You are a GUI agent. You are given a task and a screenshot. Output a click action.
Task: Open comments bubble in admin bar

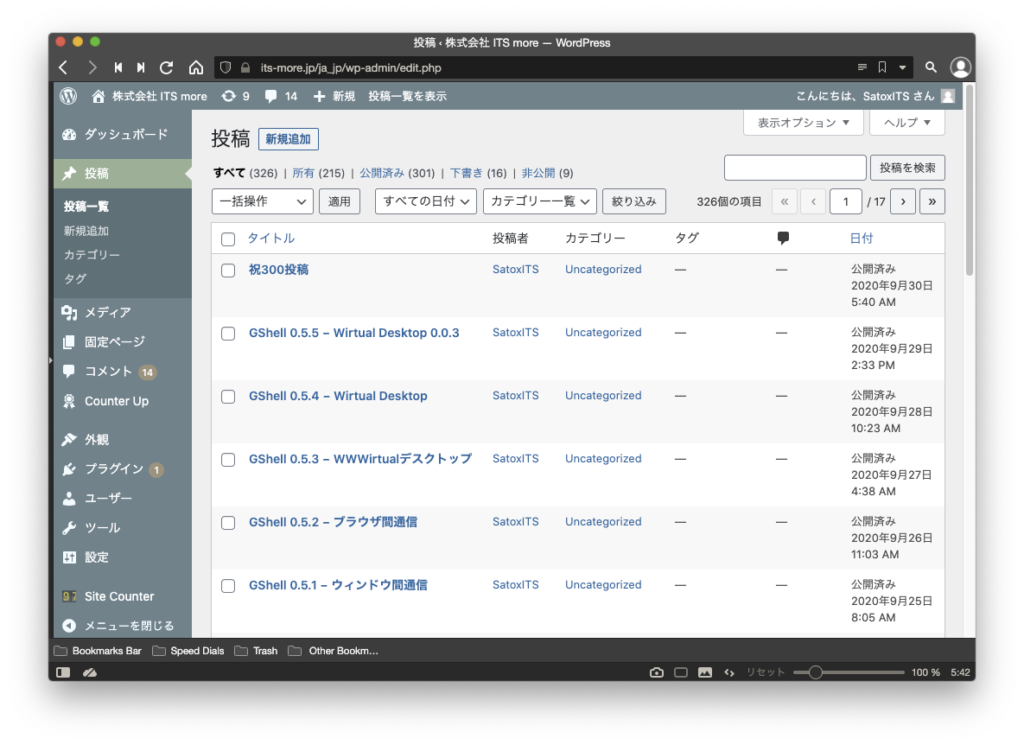(280, 96)
